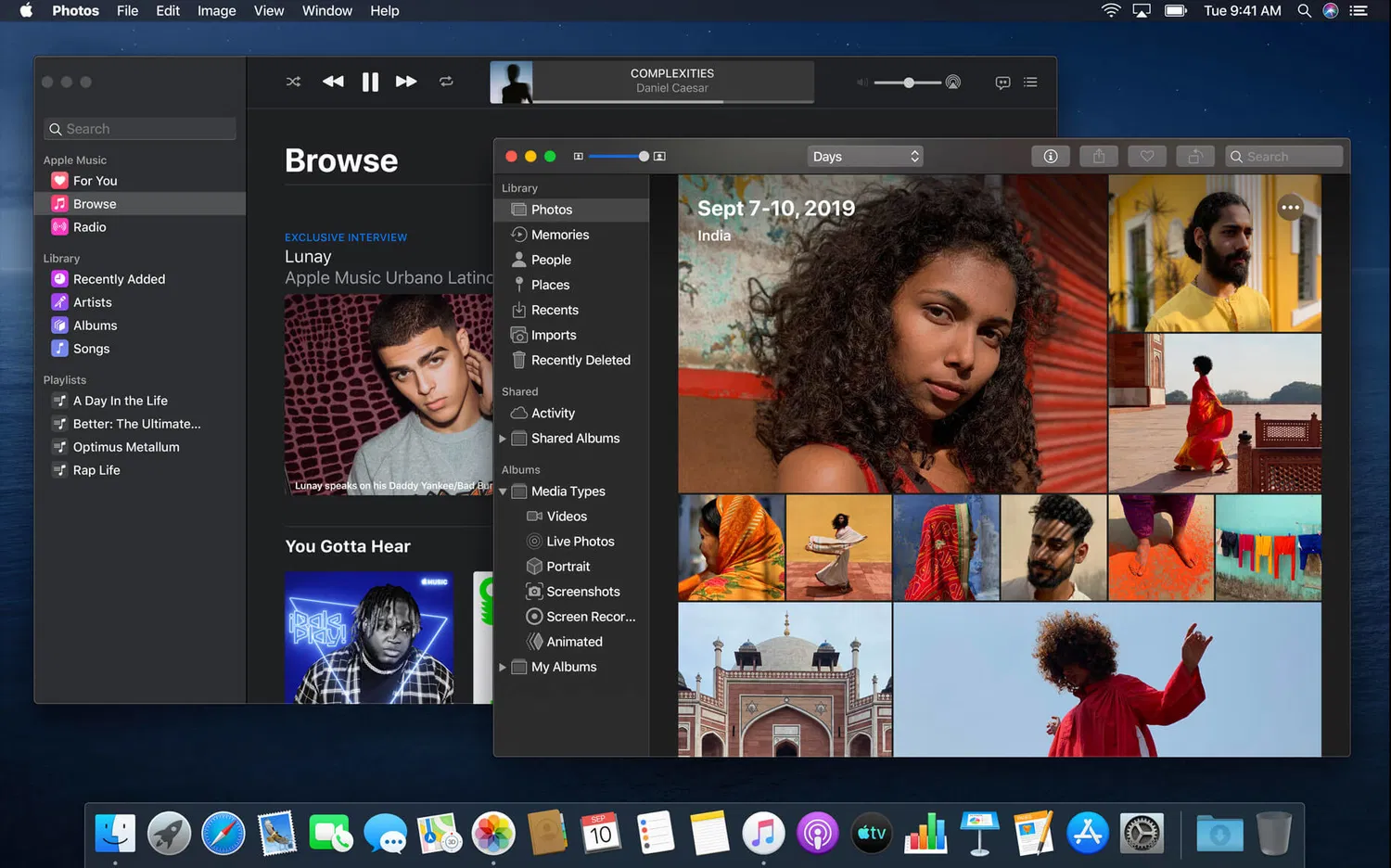Screen dimensions: 1391x868
Task: Select Memories in Photos sidebar
Action: pyautogui.click(x=559, y=235)
